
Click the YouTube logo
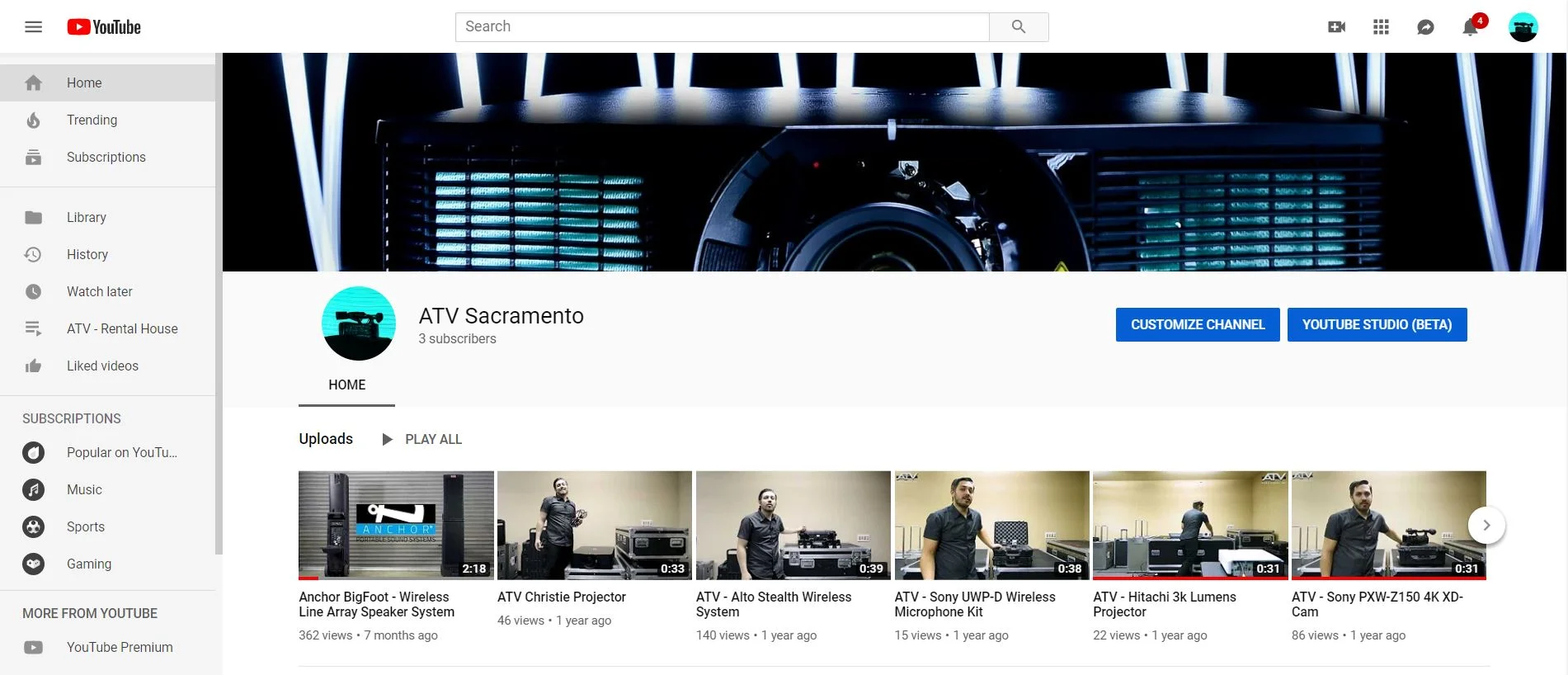pos(104,27)
